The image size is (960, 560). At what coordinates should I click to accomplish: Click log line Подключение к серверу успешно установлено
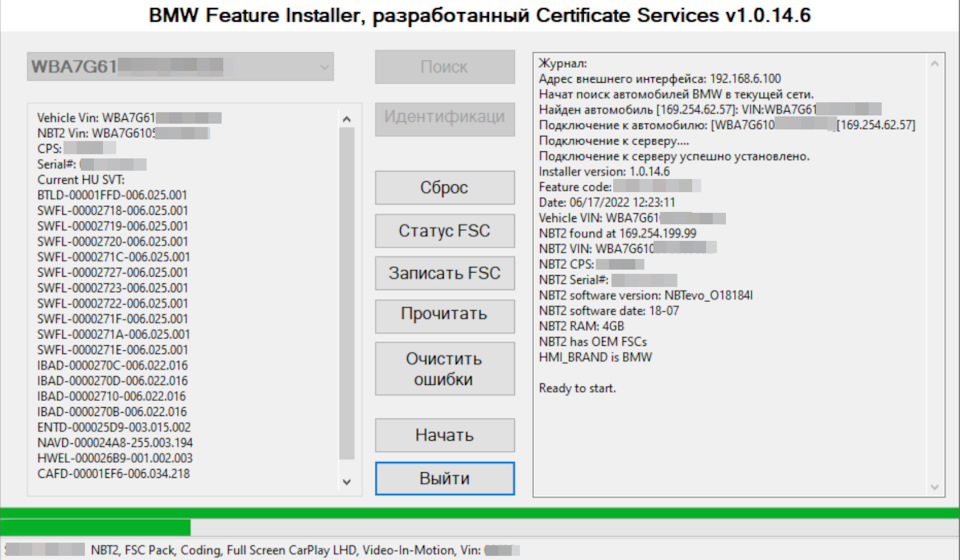tap(674, 156)
